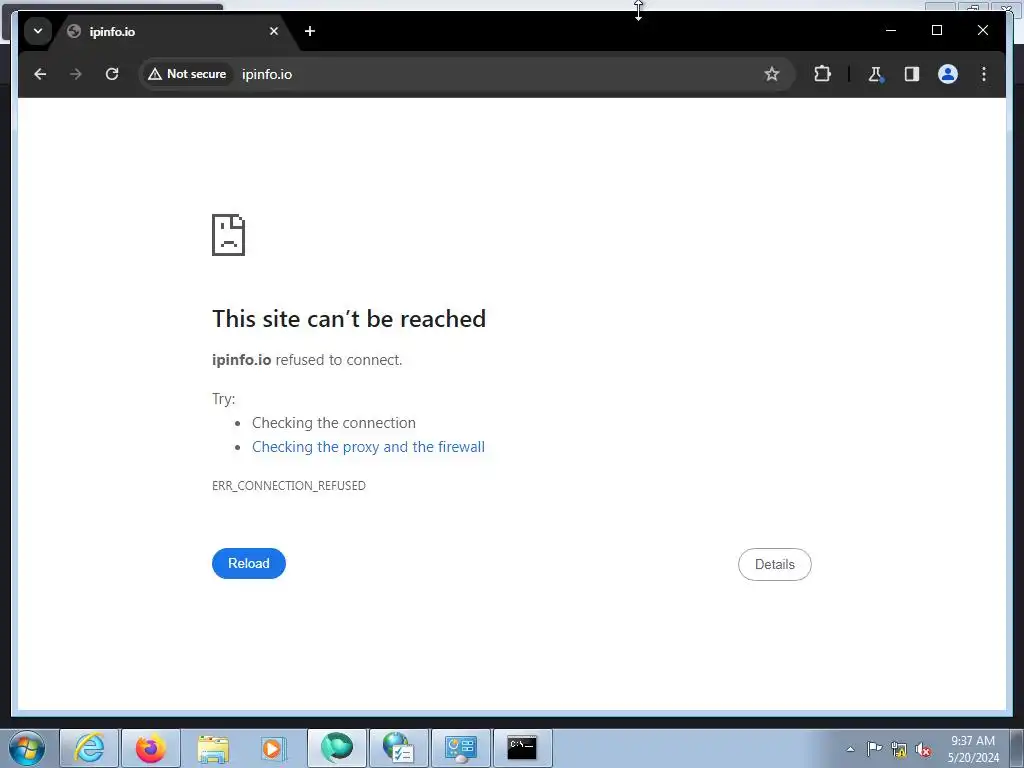The image size is (1024, 768).
Task: Click 'ipinfo.io refused to connect' text
Action: (x=307, y=360)
